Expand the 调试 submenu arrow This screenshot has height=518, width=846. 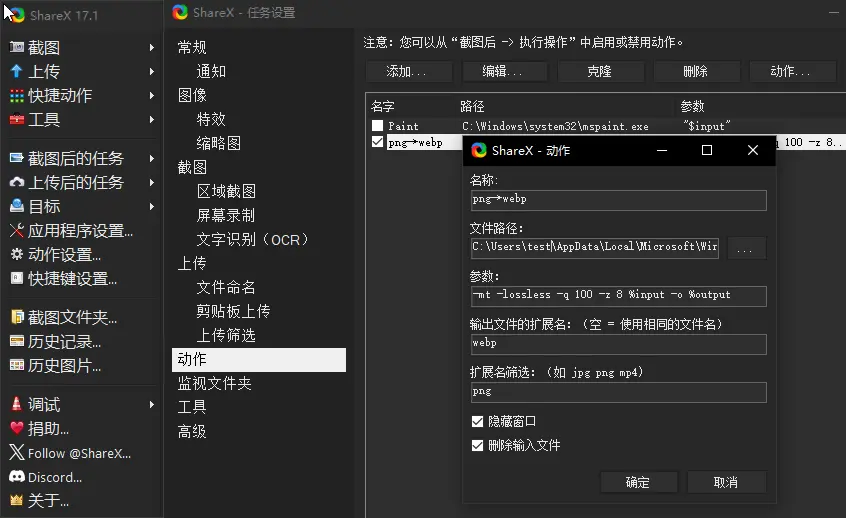pyautogui.click(x=152, y=404)
